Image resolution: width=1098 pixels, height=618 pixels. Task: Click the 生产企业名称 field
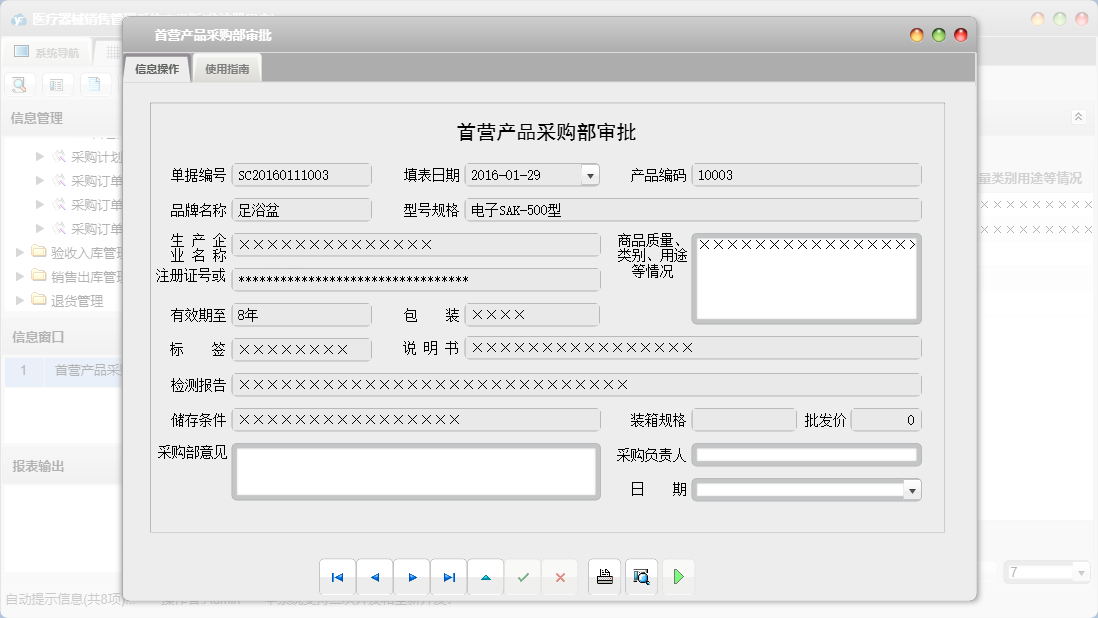coord(416,245)
